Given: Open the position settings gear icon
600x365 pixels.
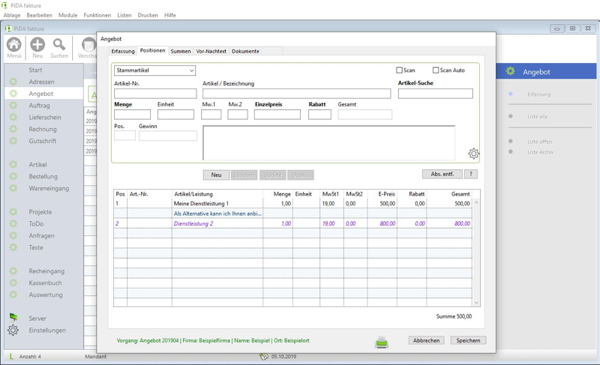Looking at the screenshot, I should coord(473,153).
